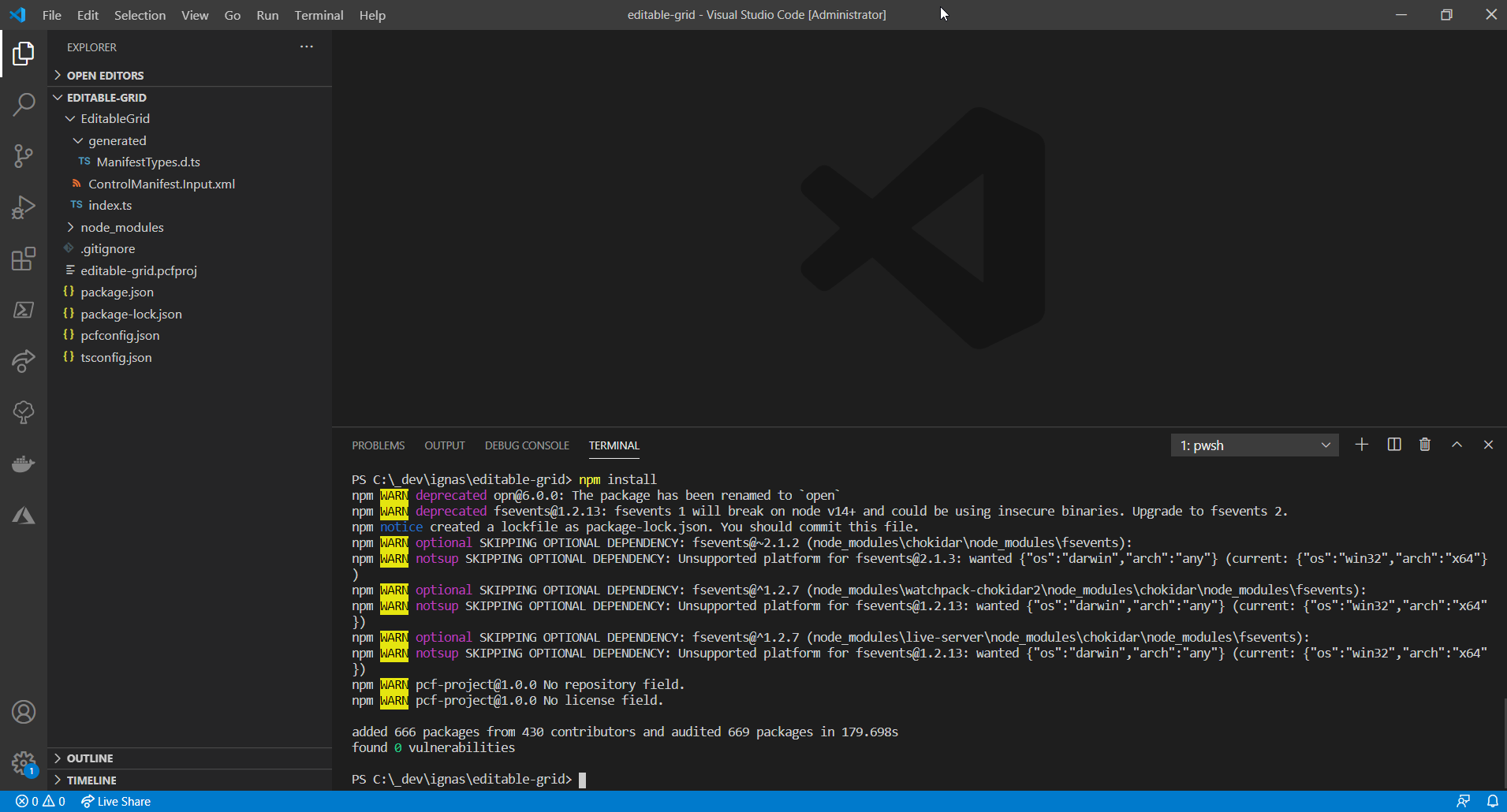The image size is (1507, 812).
Task: Open the Accounts menu
Action: click(24, 712)
